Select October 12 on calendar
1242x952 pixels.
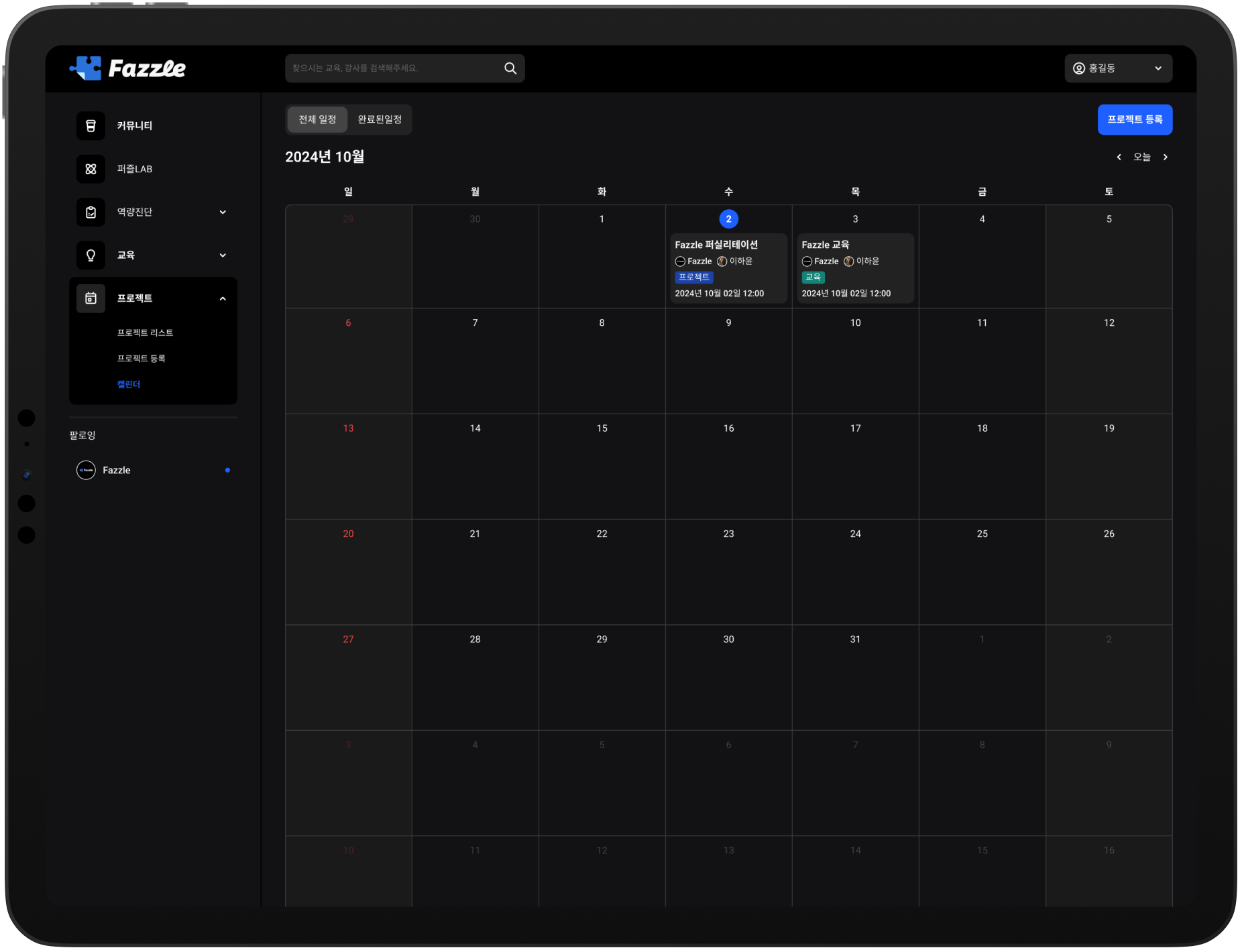1109,323
